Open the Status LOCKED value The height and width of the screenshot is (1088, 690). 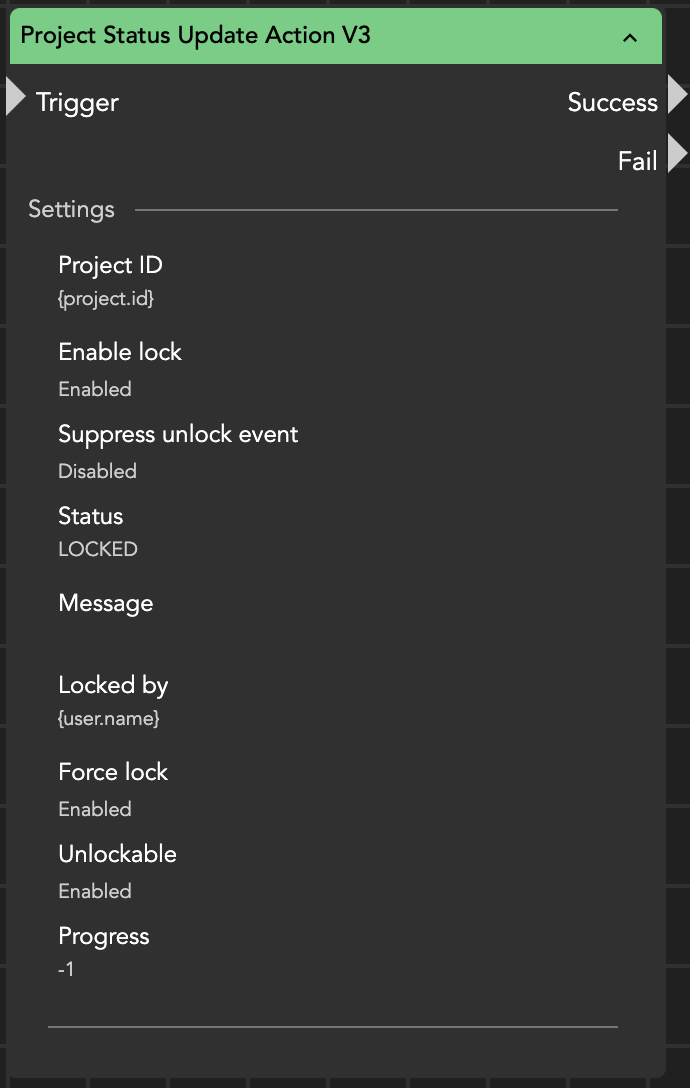[98, 549]
